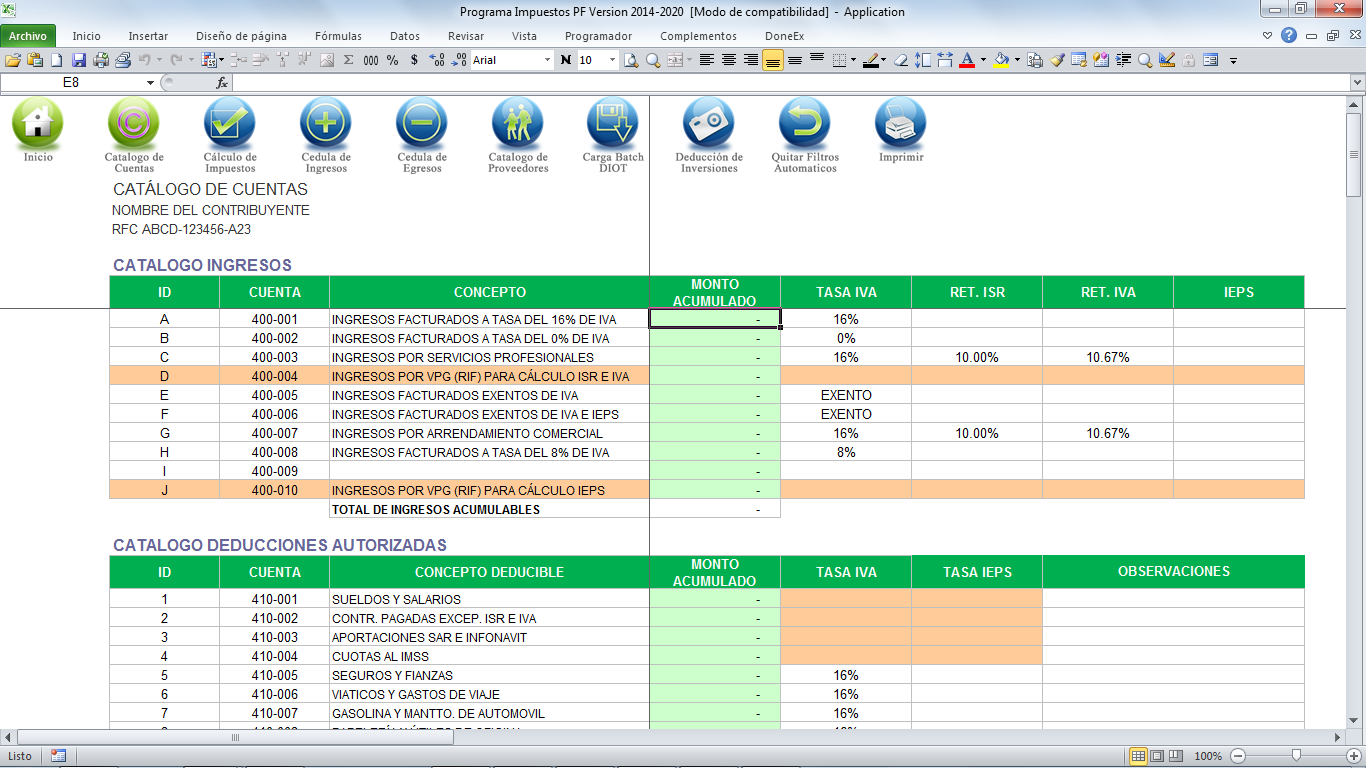Open the Fórmulas ribbon tab
This screenshot has width=1366, height=768.
click(x=338, y=36)
